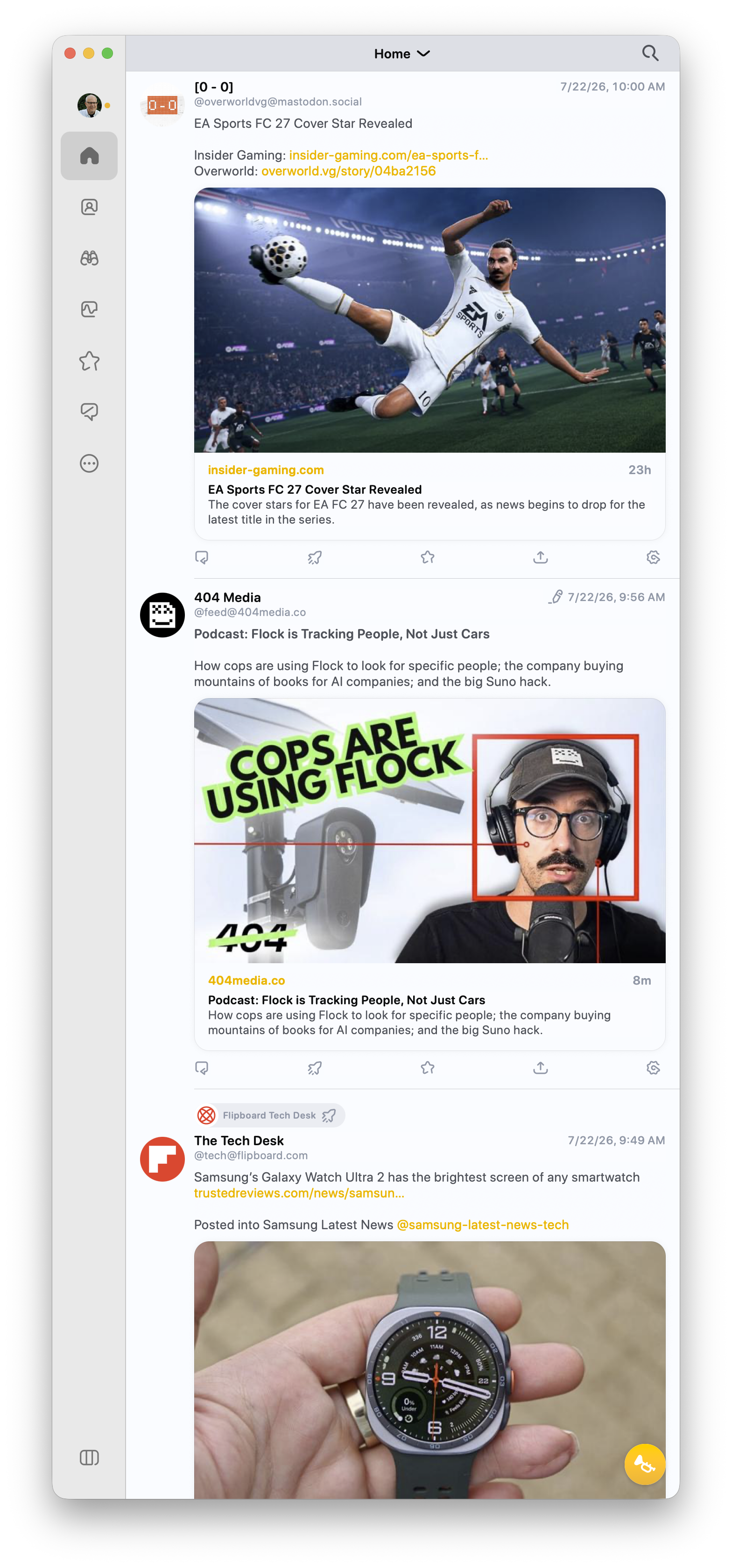
Task: Favorite the 404 Media podcast post
Action: (x=428, y=1068)
